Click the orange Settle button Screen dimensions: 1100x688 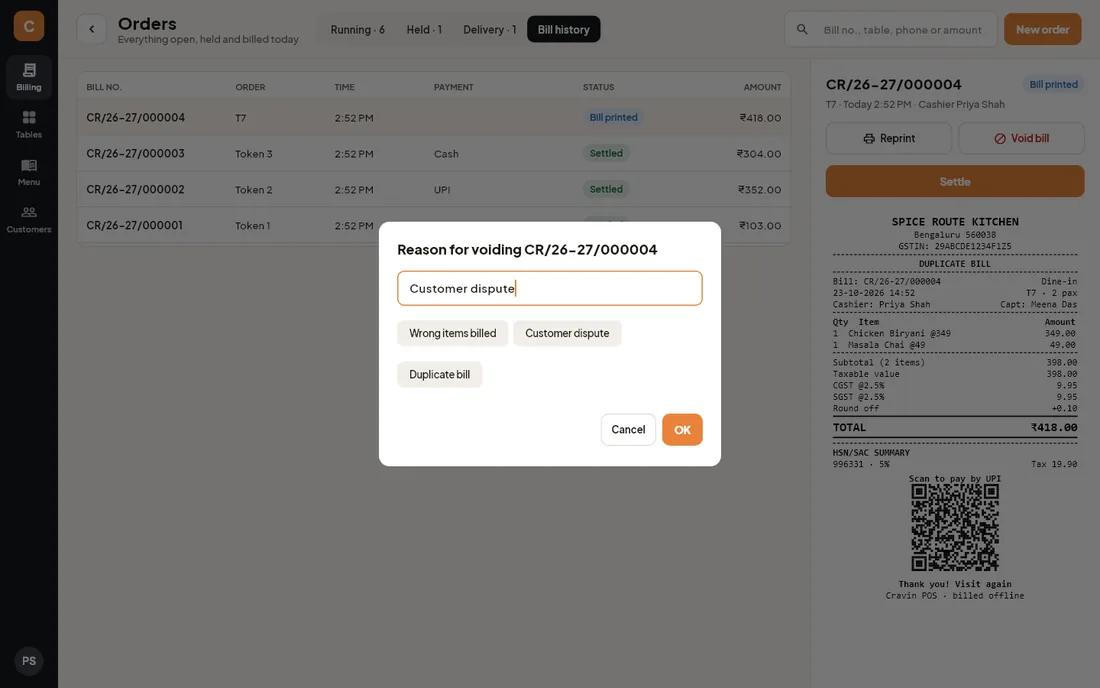[x=955, y=182]
